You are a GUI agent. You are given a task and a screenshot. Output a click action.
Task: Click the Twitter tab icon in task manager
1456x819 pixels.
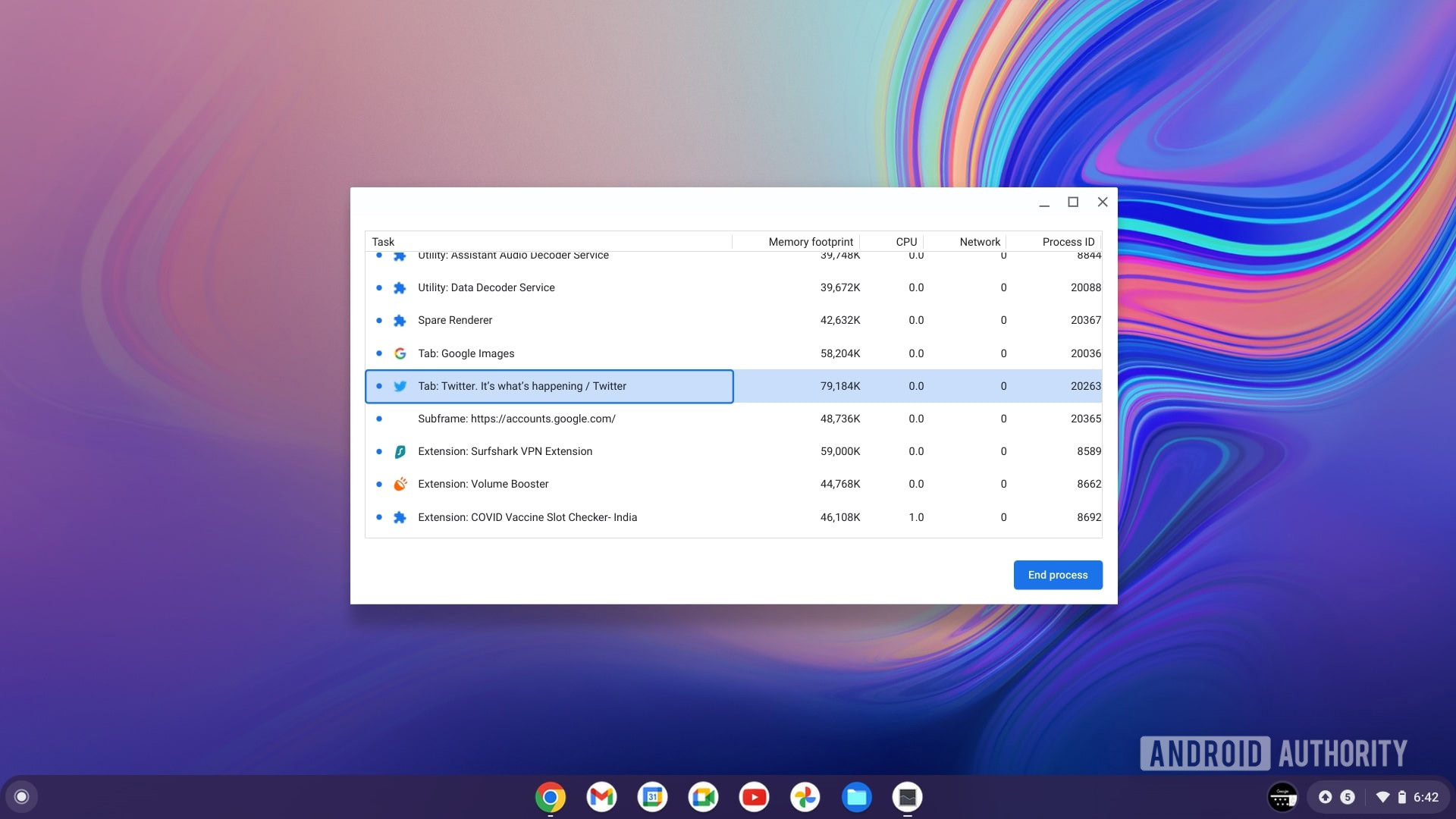tap(400, 386)
